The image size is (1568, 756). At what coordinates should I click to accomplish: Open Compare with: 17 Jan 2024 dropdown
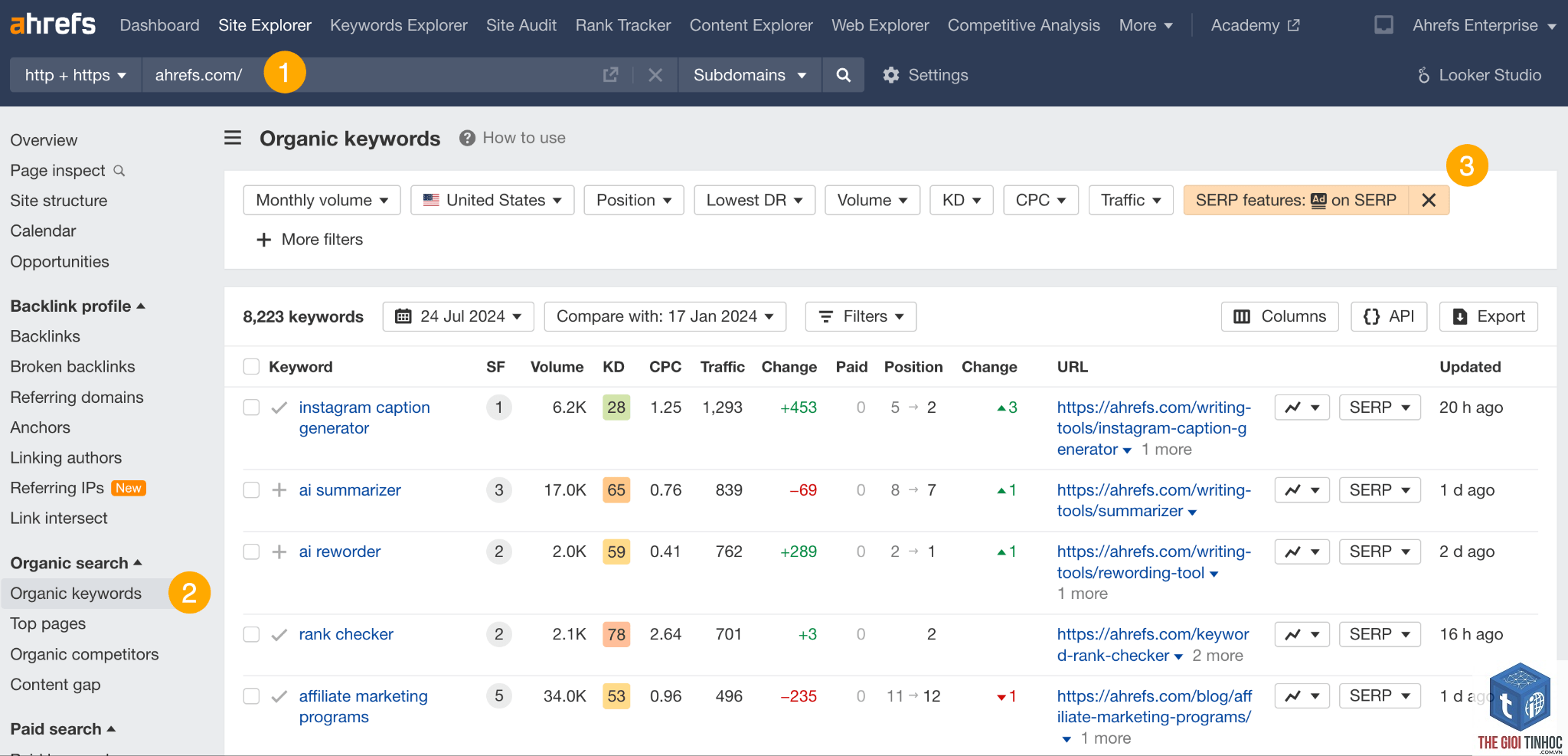tap(665, 316)
